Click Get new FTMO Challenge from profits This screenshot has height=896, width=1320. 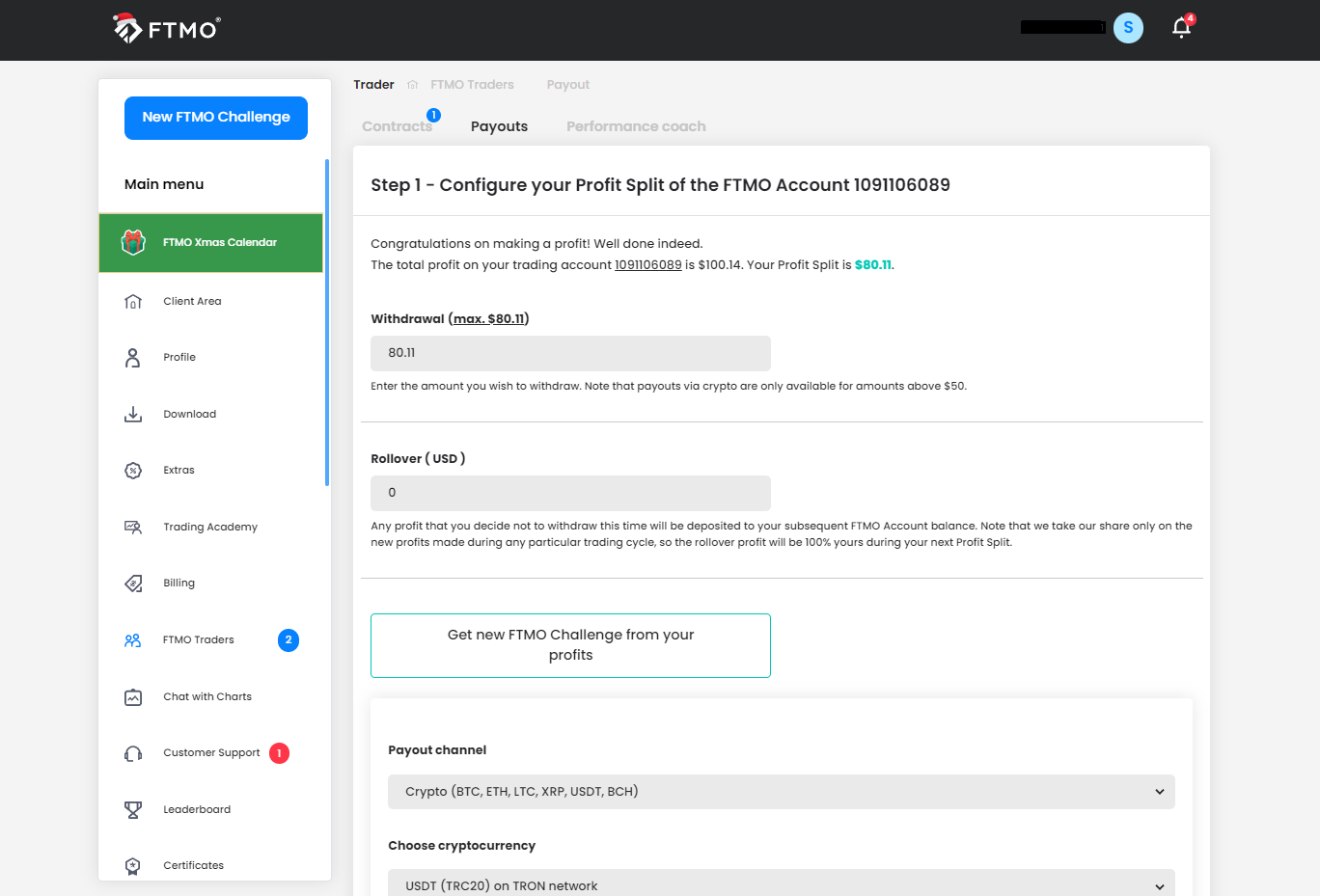click(x=570, y=645)
